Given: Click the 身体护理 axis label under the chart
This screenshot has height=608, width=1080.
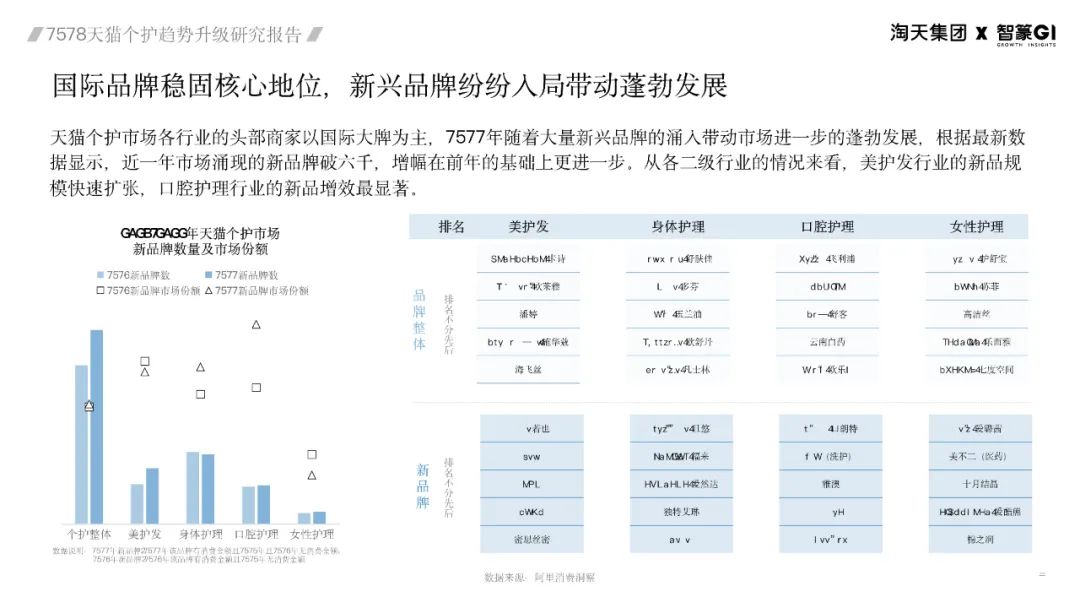Looking at the screenshot, I should [200, 534].
